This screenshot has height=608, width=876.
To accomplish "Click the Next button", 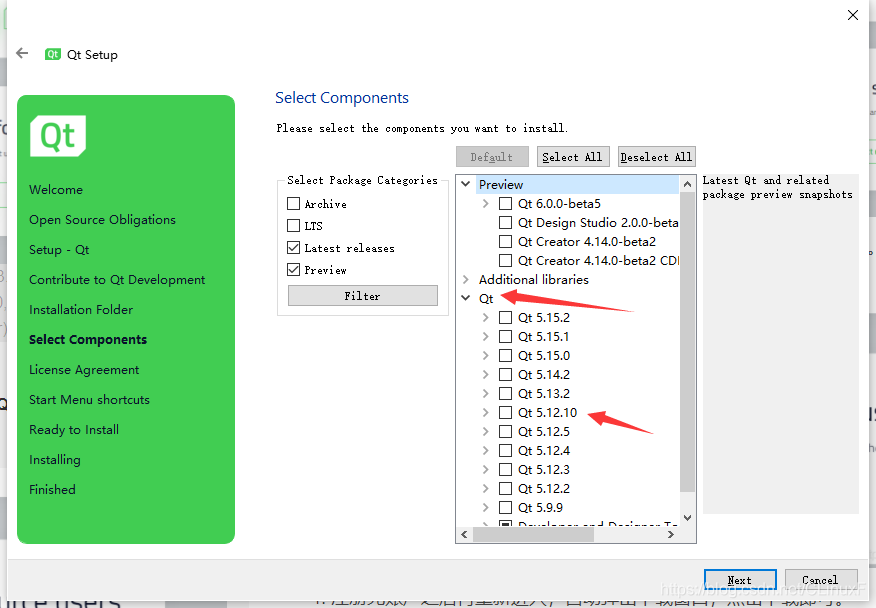I will coord(740,580).
